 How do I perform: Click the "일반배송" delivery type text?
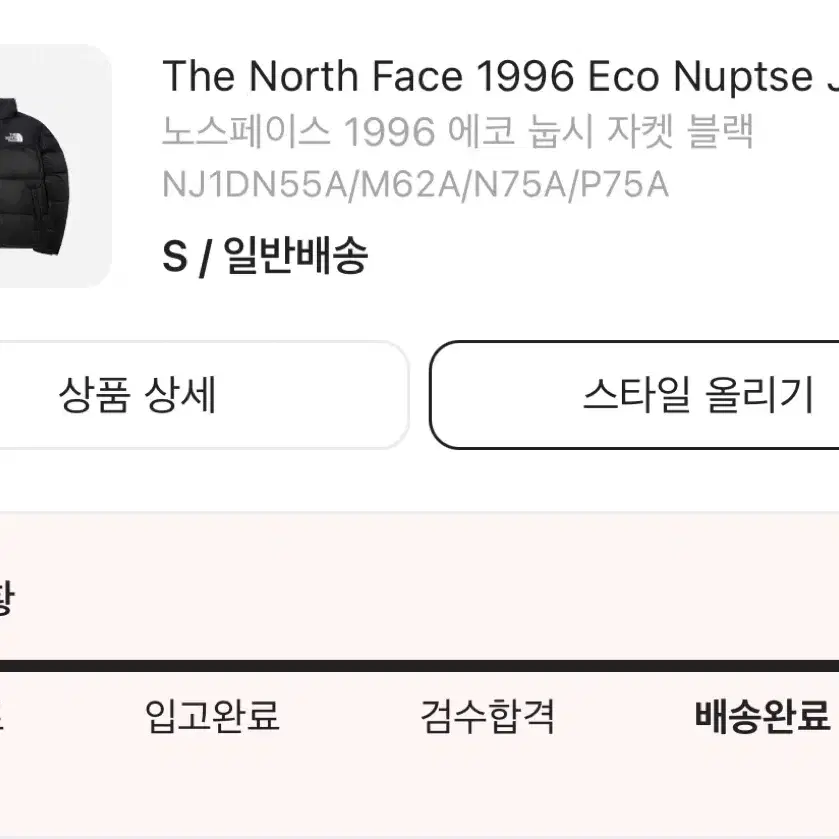(295, 255)
